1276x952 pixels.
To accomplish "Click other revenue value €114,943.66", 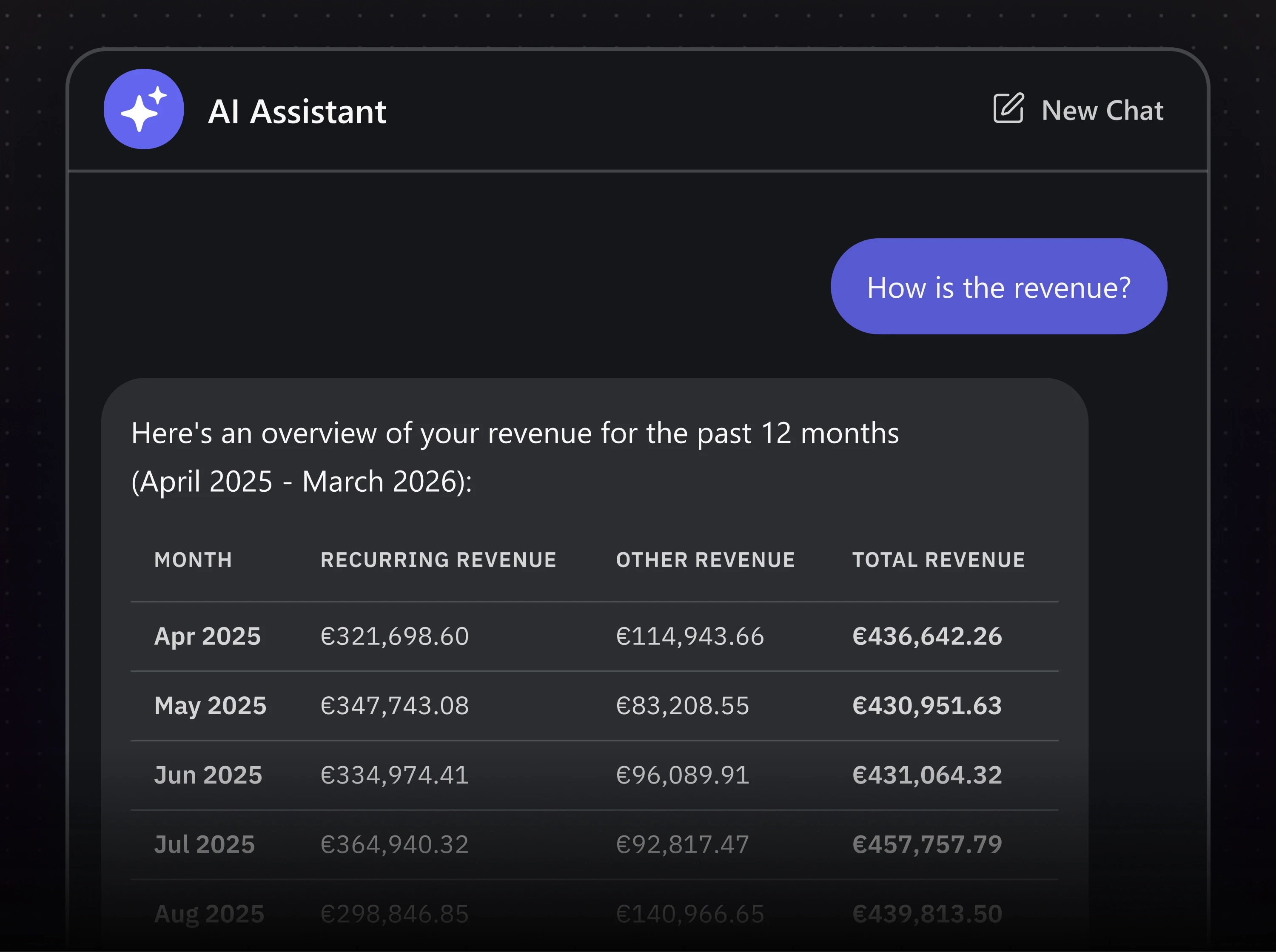I will click(690, 636).
